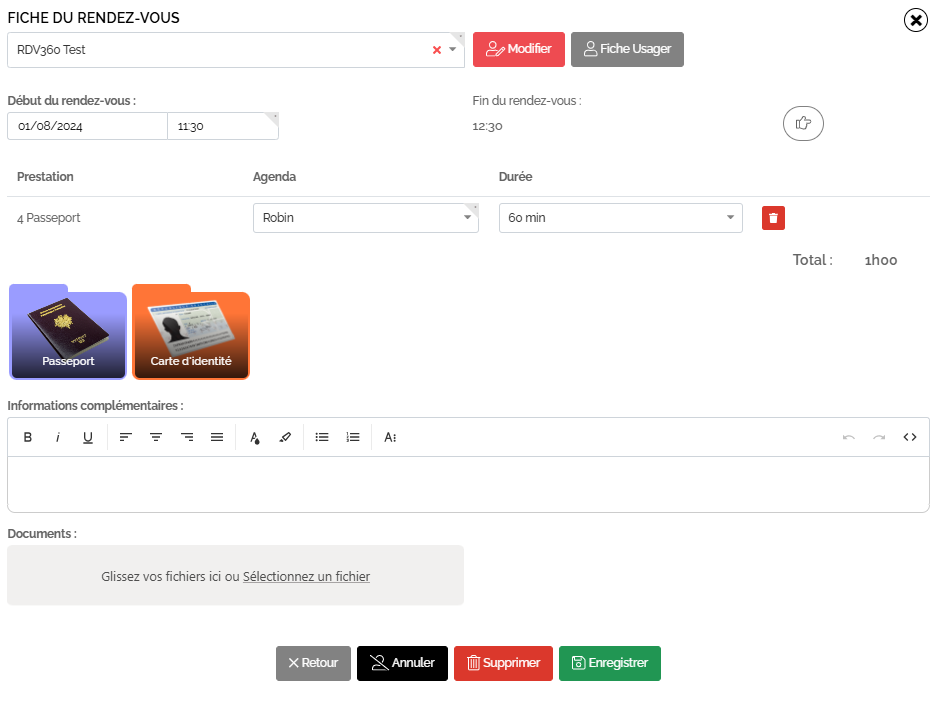Image resolution: width=936 pixels, height=728 pixels.
Task: Redo editor change
Action: point(879,437)
